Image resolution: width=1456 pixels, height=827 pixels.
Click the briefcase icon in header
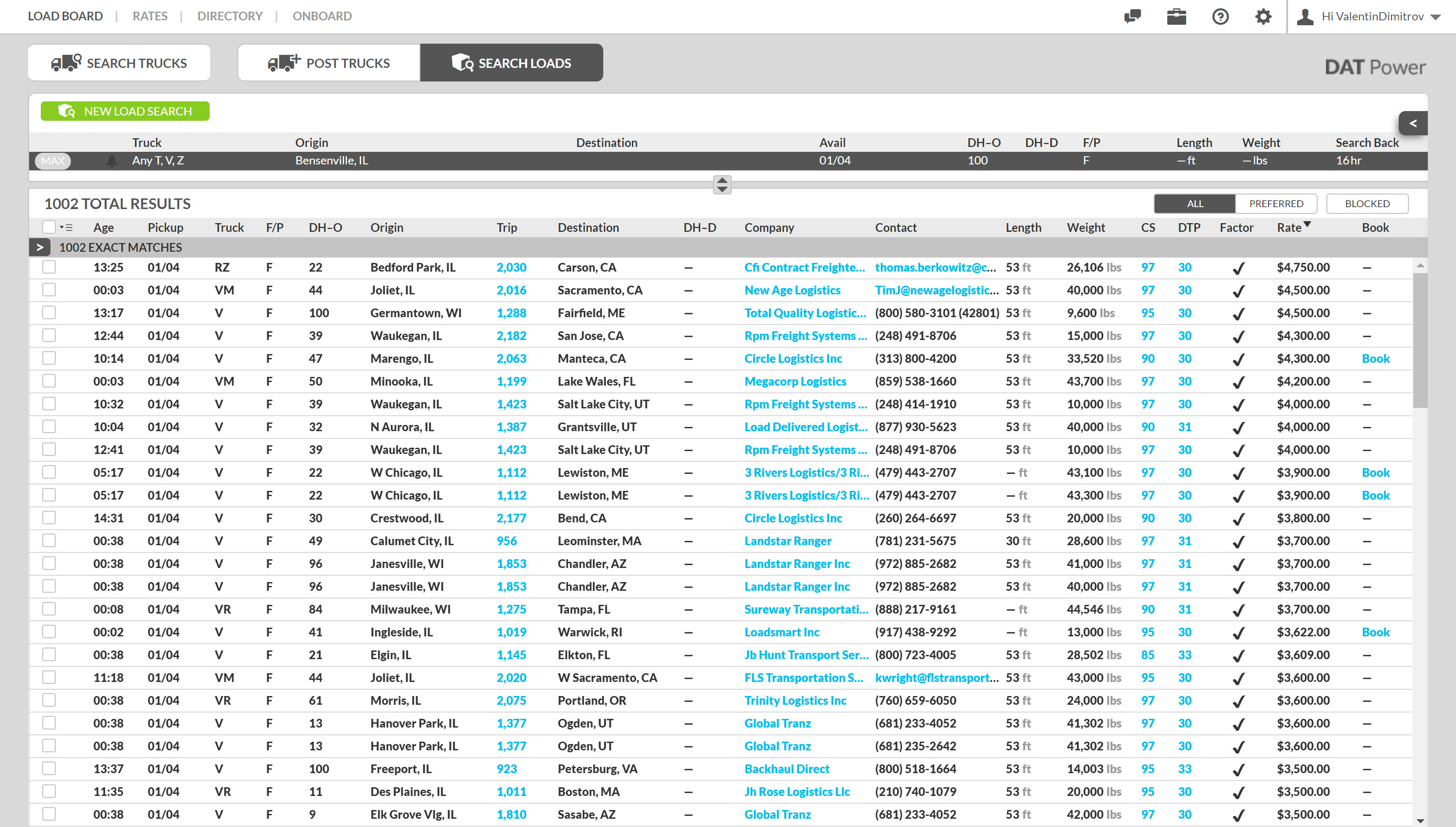tap(1176, 16)
